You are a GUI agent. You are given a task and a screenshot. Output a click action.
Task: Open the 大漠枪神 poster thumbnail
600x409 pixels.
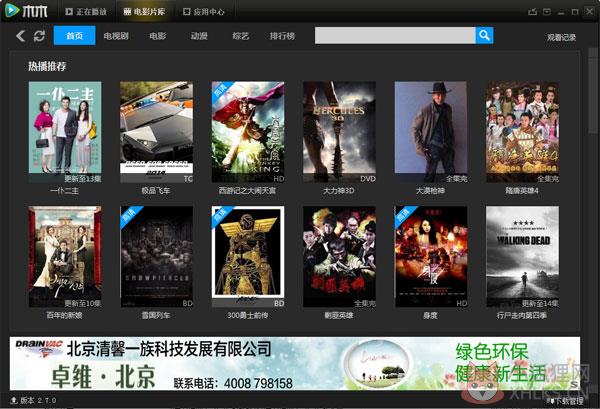[x=431, y=132]
